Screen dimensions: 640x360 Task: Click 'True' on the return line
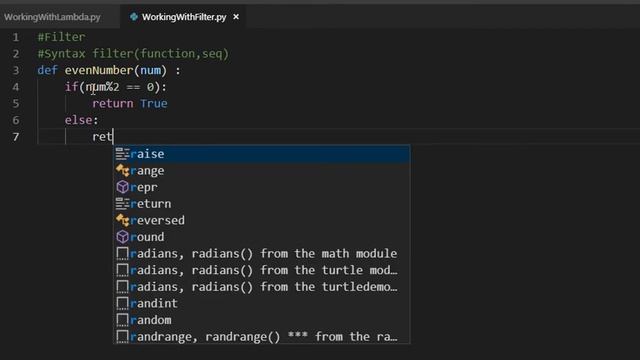[x=153, y=104]
